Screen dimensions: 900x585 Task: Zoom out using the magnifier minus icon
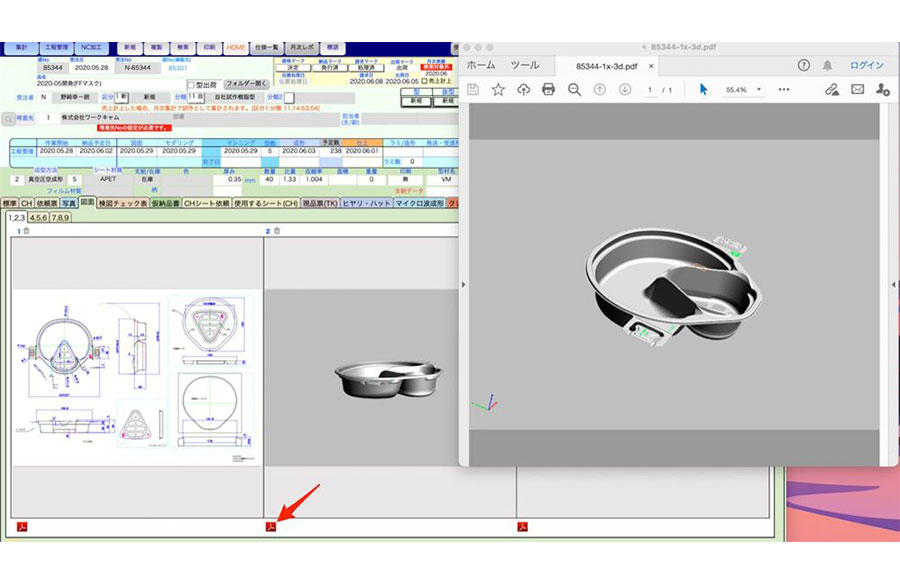[x=574, y=89]
